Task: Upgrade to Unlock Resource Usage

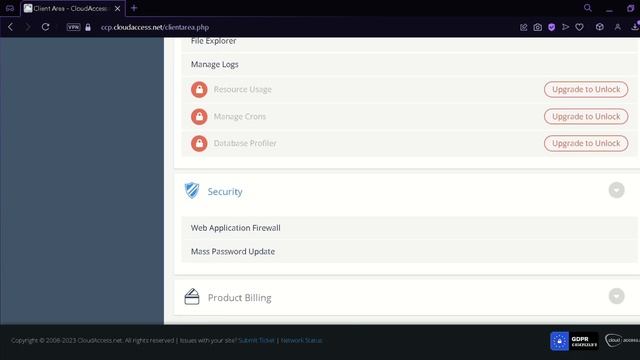Action: pyautogui.click(x=586, y=89)
